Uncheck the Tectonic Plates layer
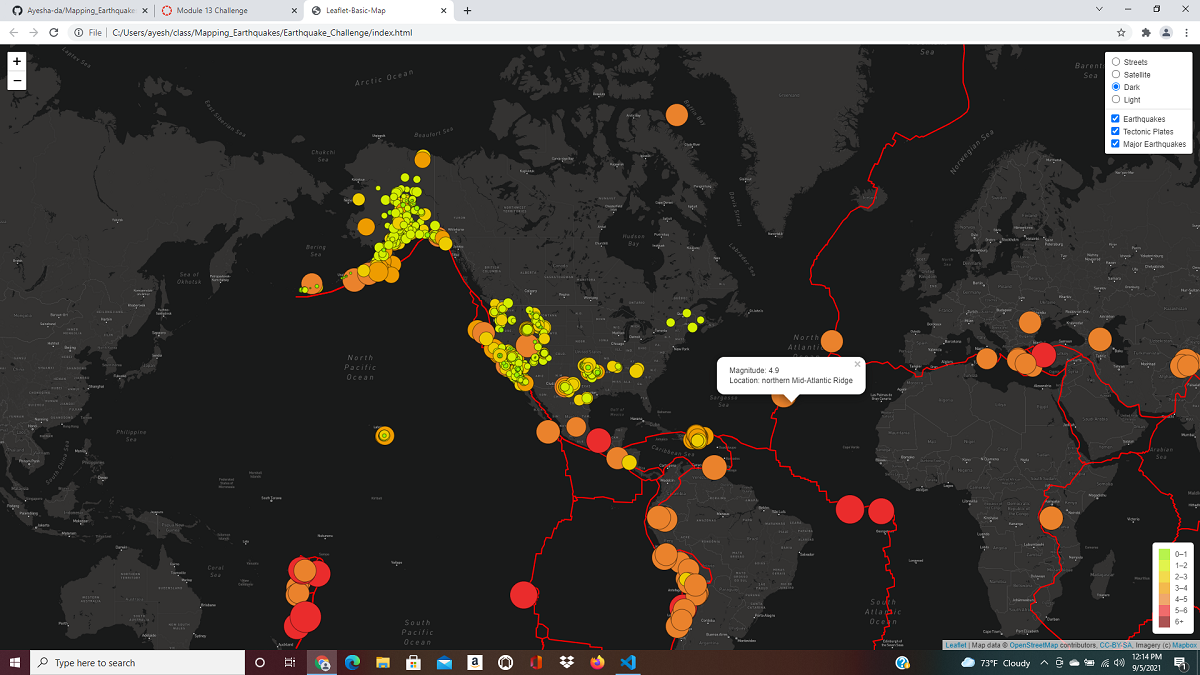The image size is (1200, 675). point(1114,131)
